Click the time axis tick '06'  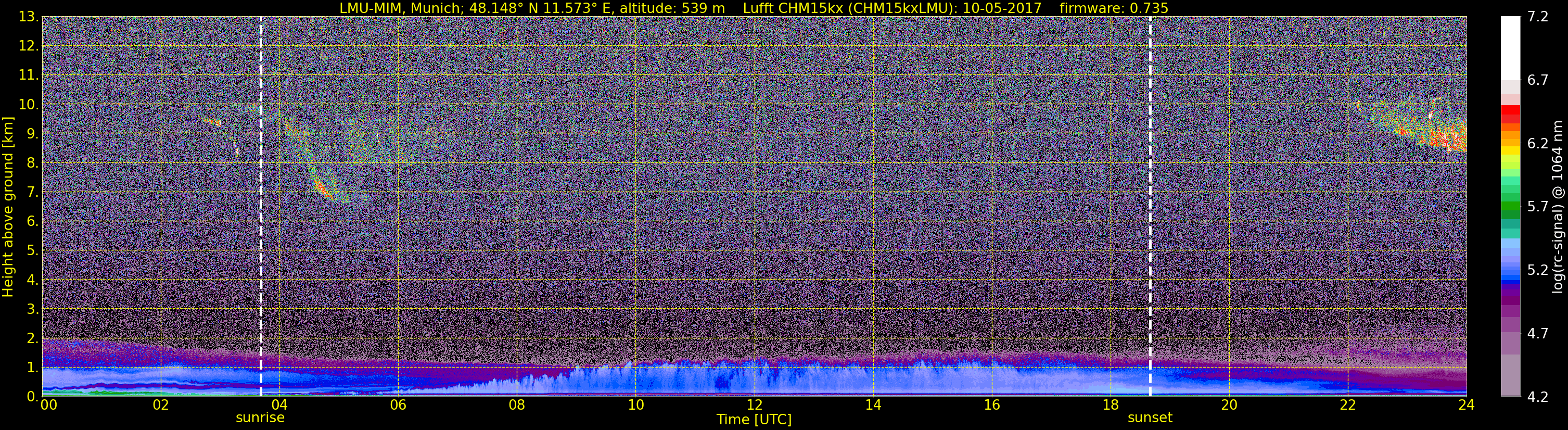398,406
